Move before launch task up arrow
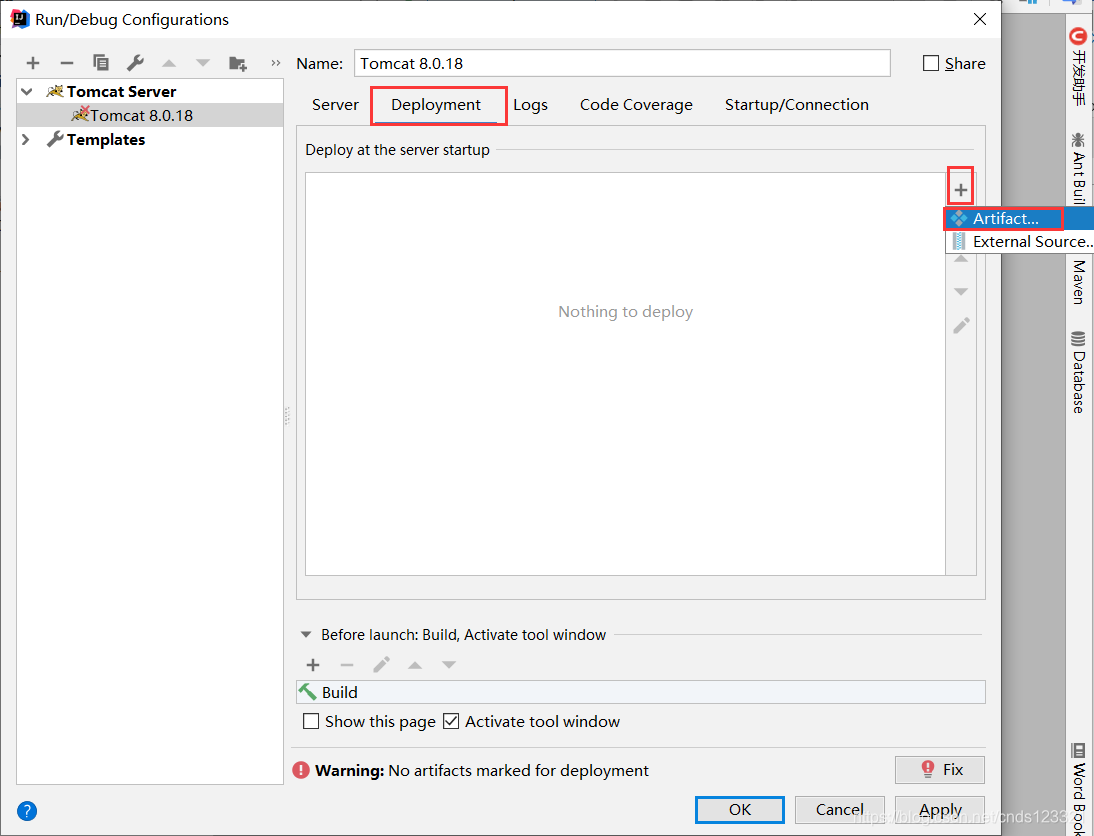The width and height of the screenshot is (1094, 836). point(415,665)
